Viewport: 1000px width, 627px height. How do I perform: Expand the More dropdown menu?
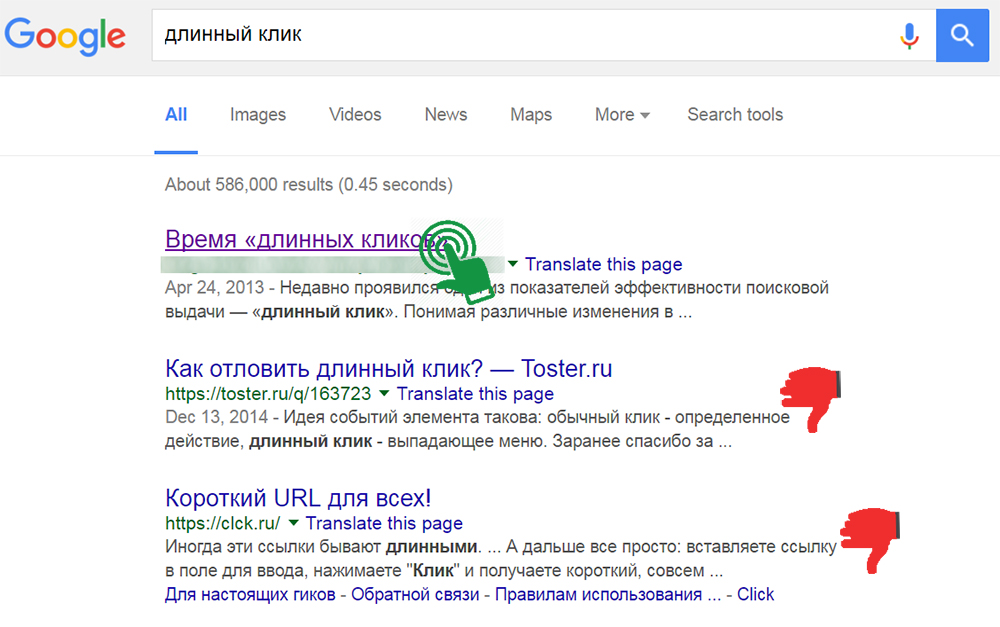coord(622,115)
